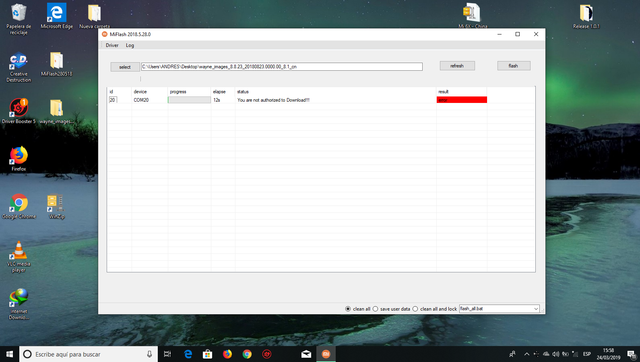Activate the microphone in the search box
The height and width of the screenshot is (362, 640).
pos(149,354)
